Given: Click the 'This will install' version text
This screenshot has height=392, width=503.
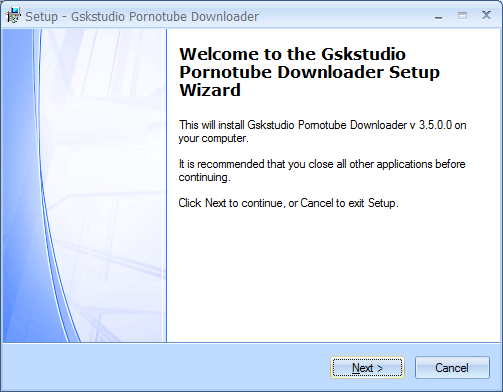Looking at the screenshot, I should [322, 131].
